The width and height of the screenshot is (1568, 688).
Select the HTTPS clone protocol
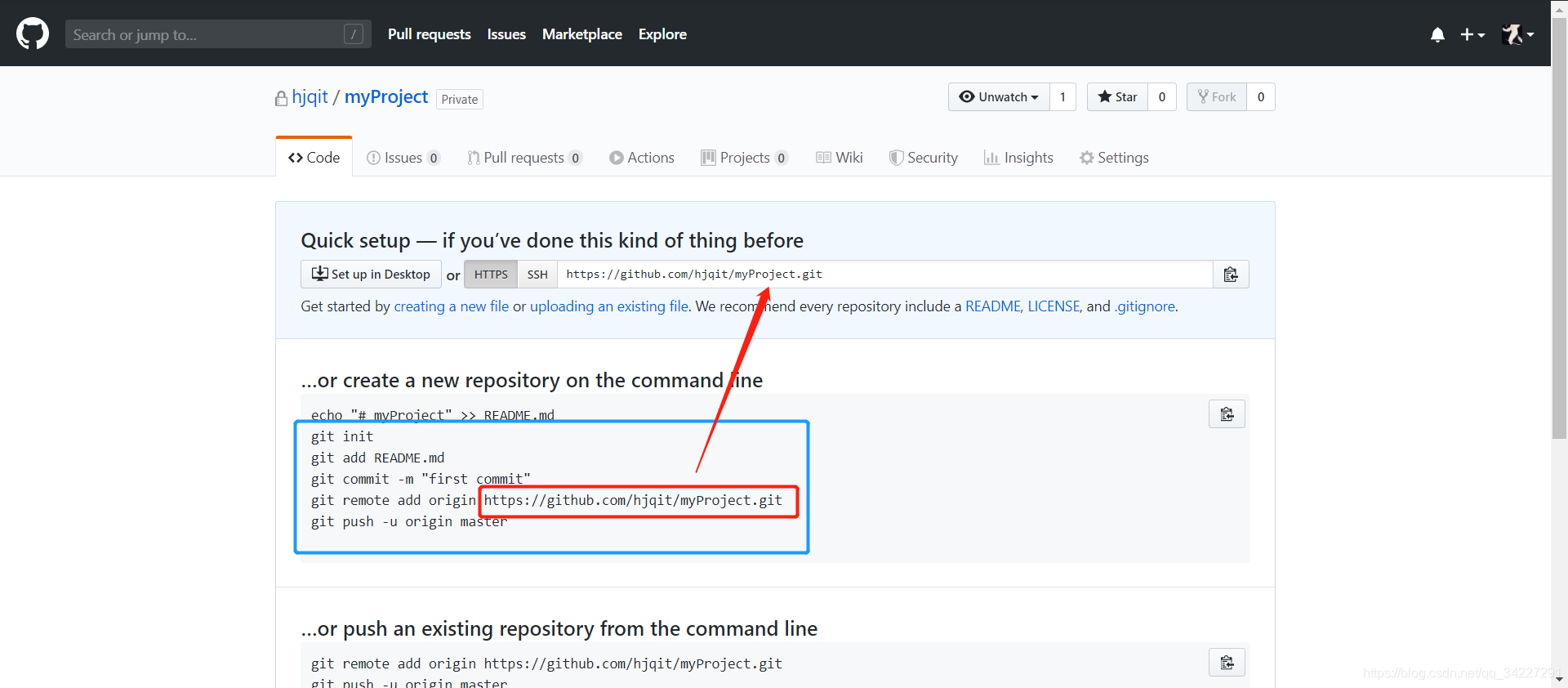(x=491, y=275)
